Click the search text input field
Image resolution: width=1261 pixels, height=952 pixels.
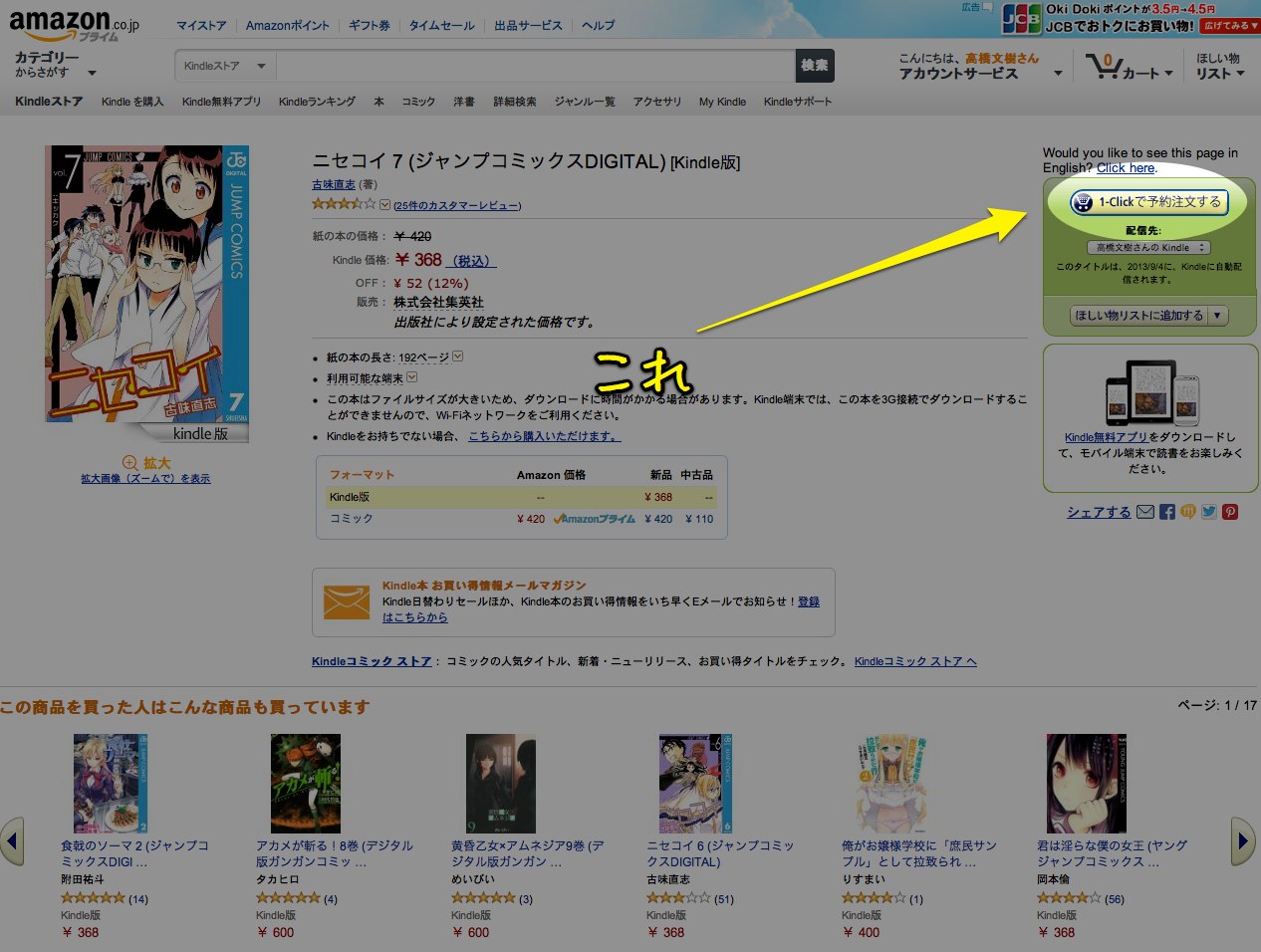(x=536, y=67)
